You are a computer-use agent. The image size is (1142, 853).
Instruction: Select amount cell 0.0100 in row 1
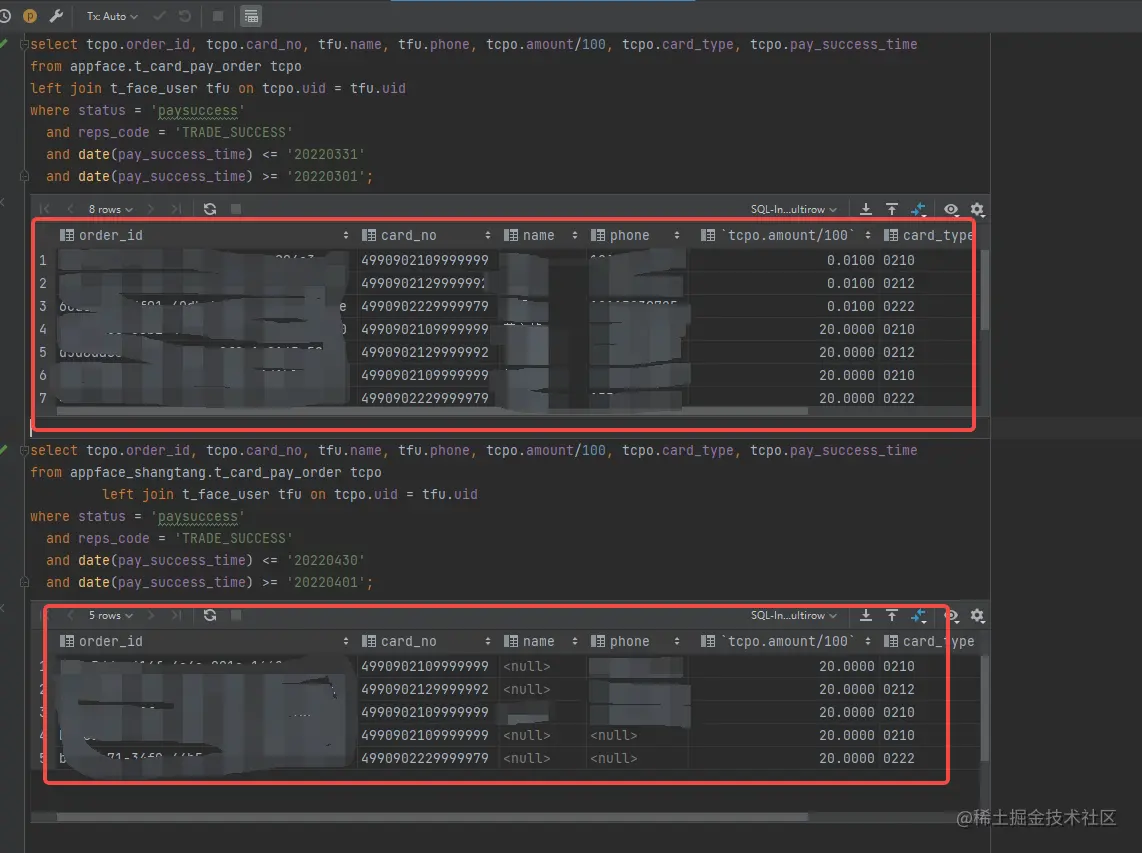coord(850,261)
